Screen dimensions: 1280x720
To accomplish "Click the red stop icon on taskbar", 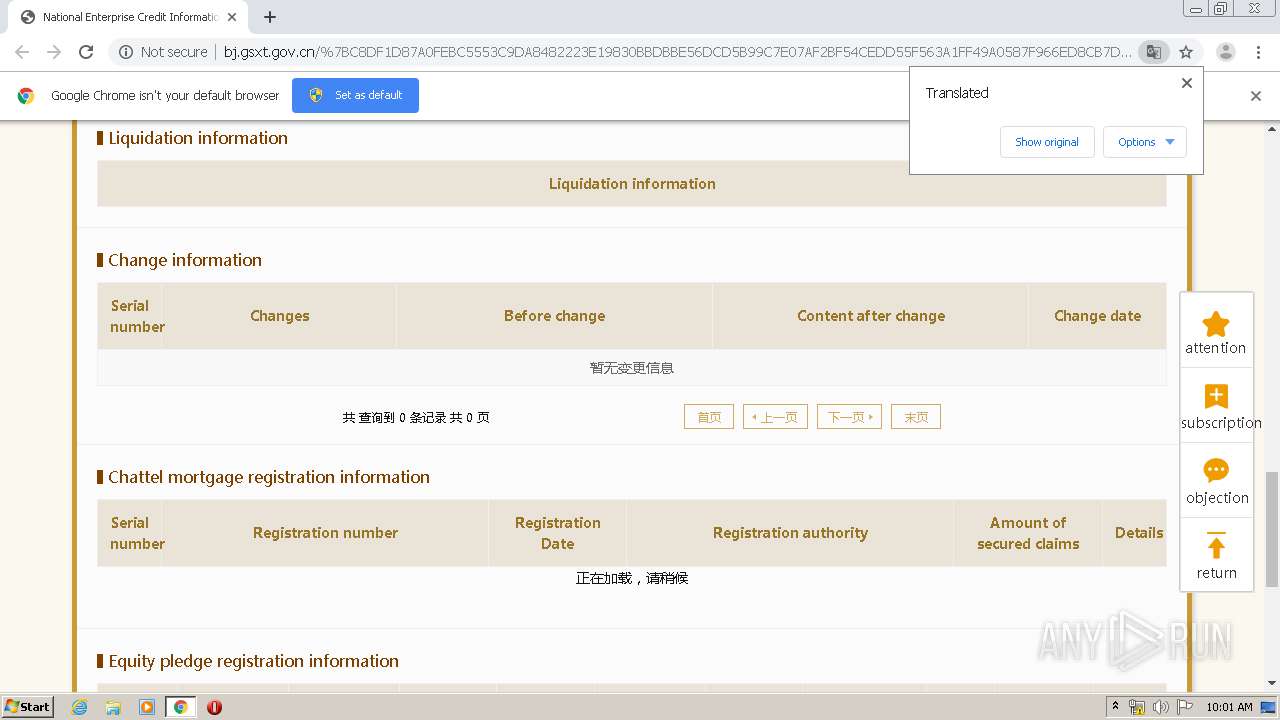I will click(x=214, y=707).
